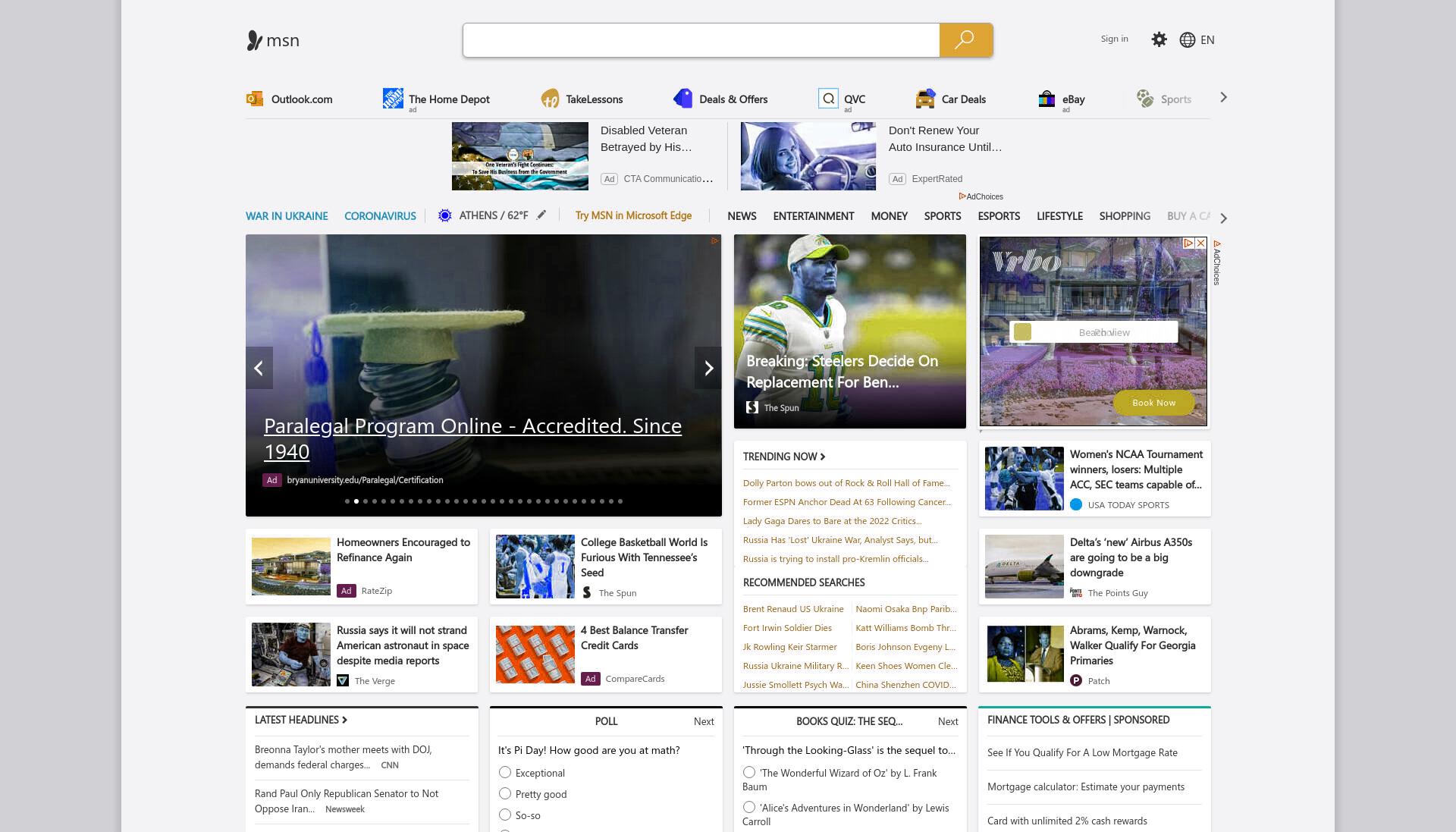1456x832 pixels.
Task: Click the search magnifier button
Action: [965, 40]
